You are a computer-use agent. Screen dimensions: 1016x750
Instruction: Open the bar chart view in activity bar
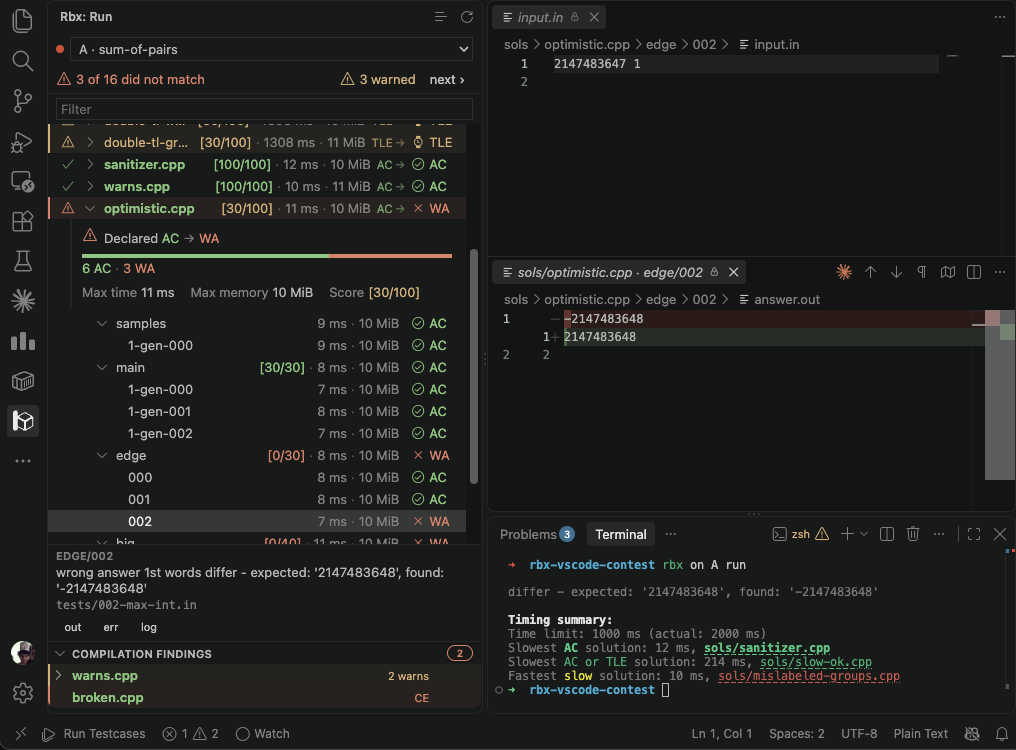pyautogui.click(x=23, y=342)
